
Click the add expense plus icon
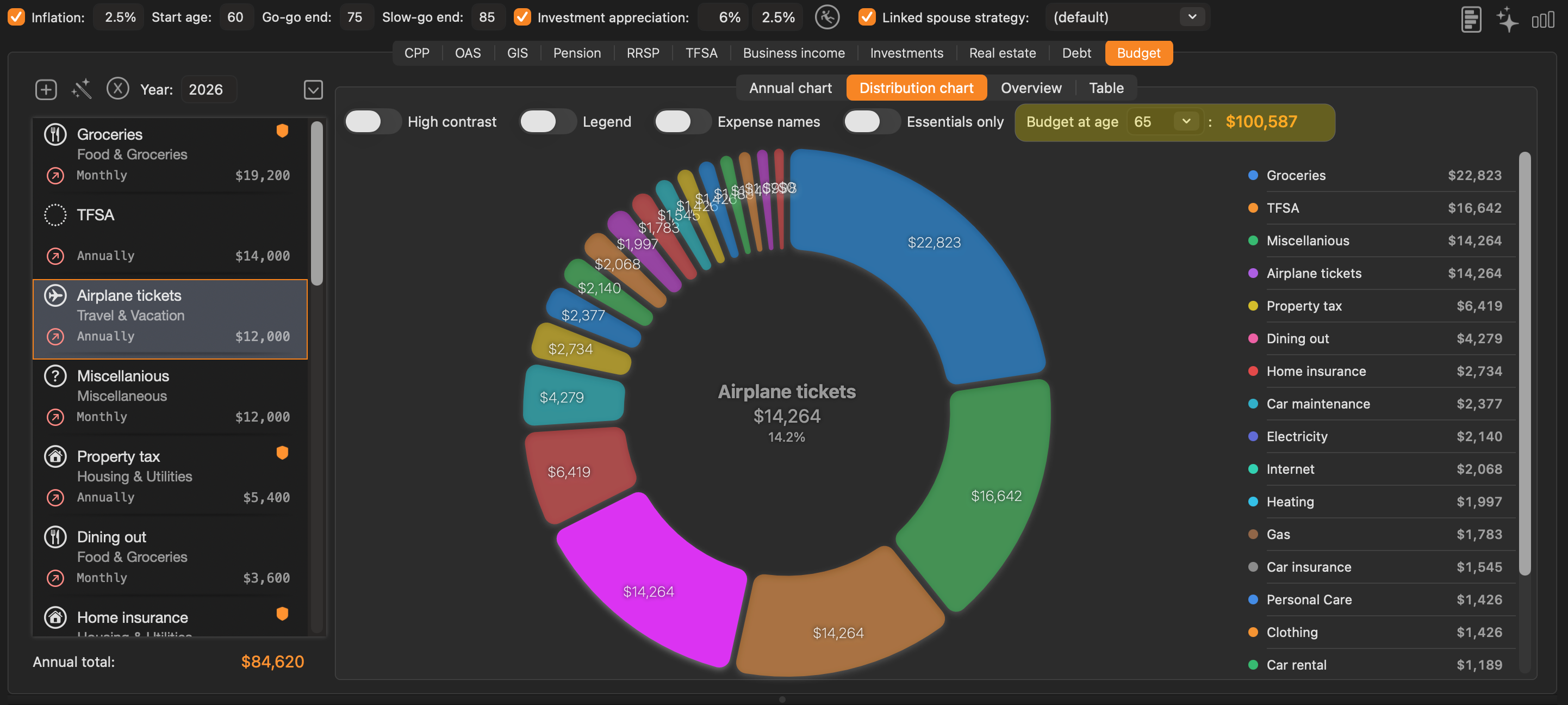(x=46, y=90)
